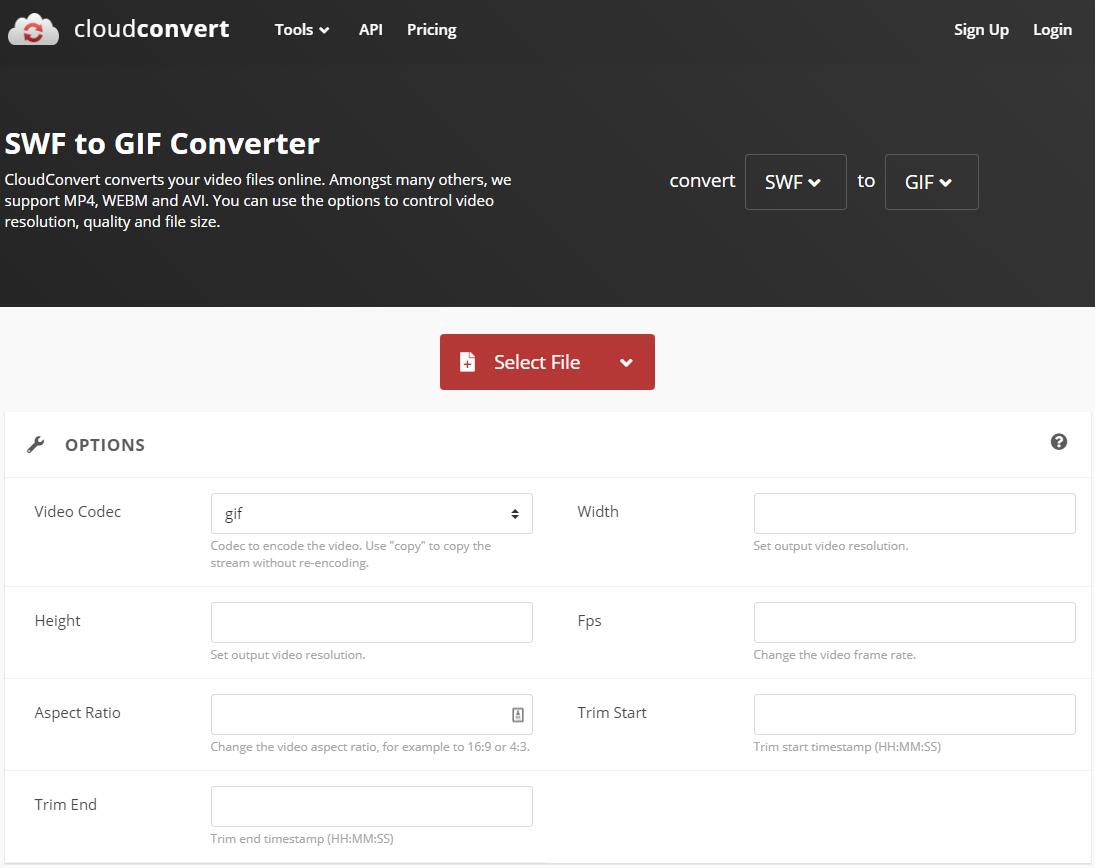Click the CloudConvert cloud logo icon
Image resolution: width=1095 pixels, height=868 pixels.
(x=33, y=30)
